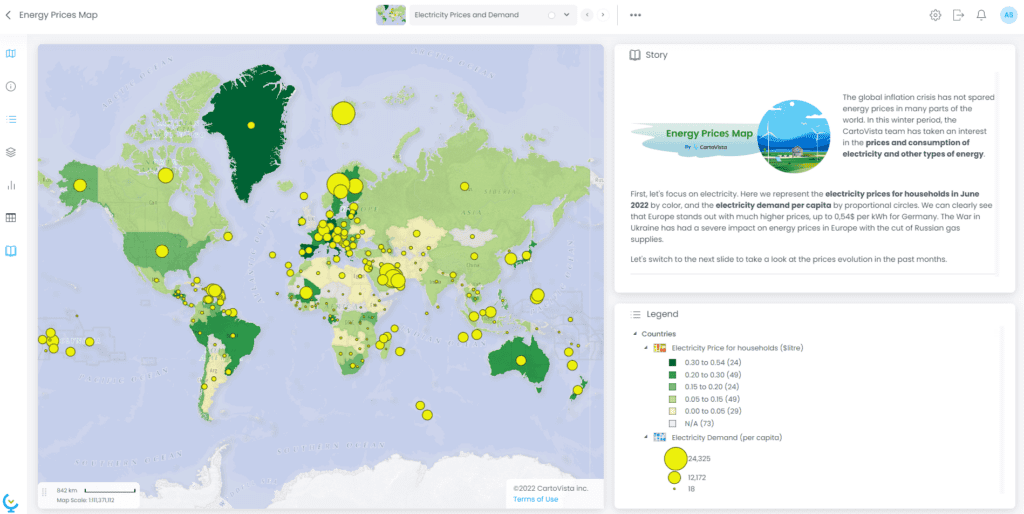Open settings gear in top bar
The width and height of the screenshot is (1024, 514).
pos(935,15)
